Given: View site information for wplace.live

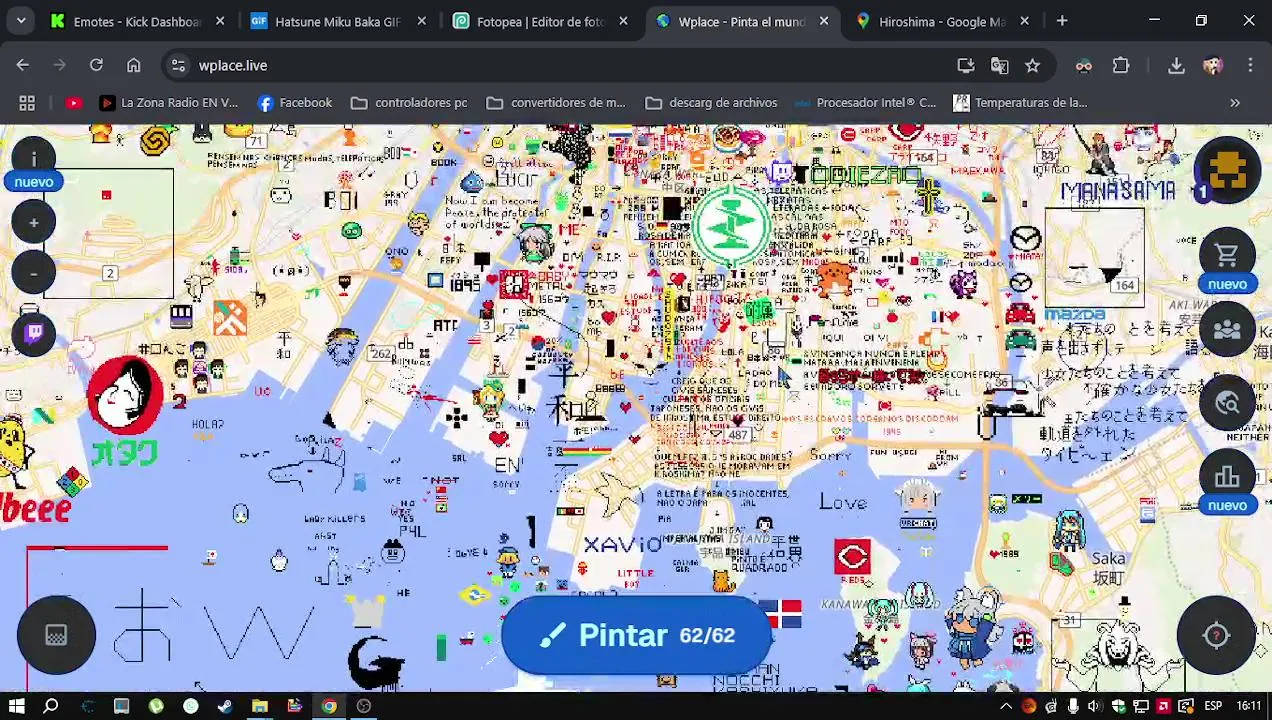Looking at the screenshot, I should [178, 65].
